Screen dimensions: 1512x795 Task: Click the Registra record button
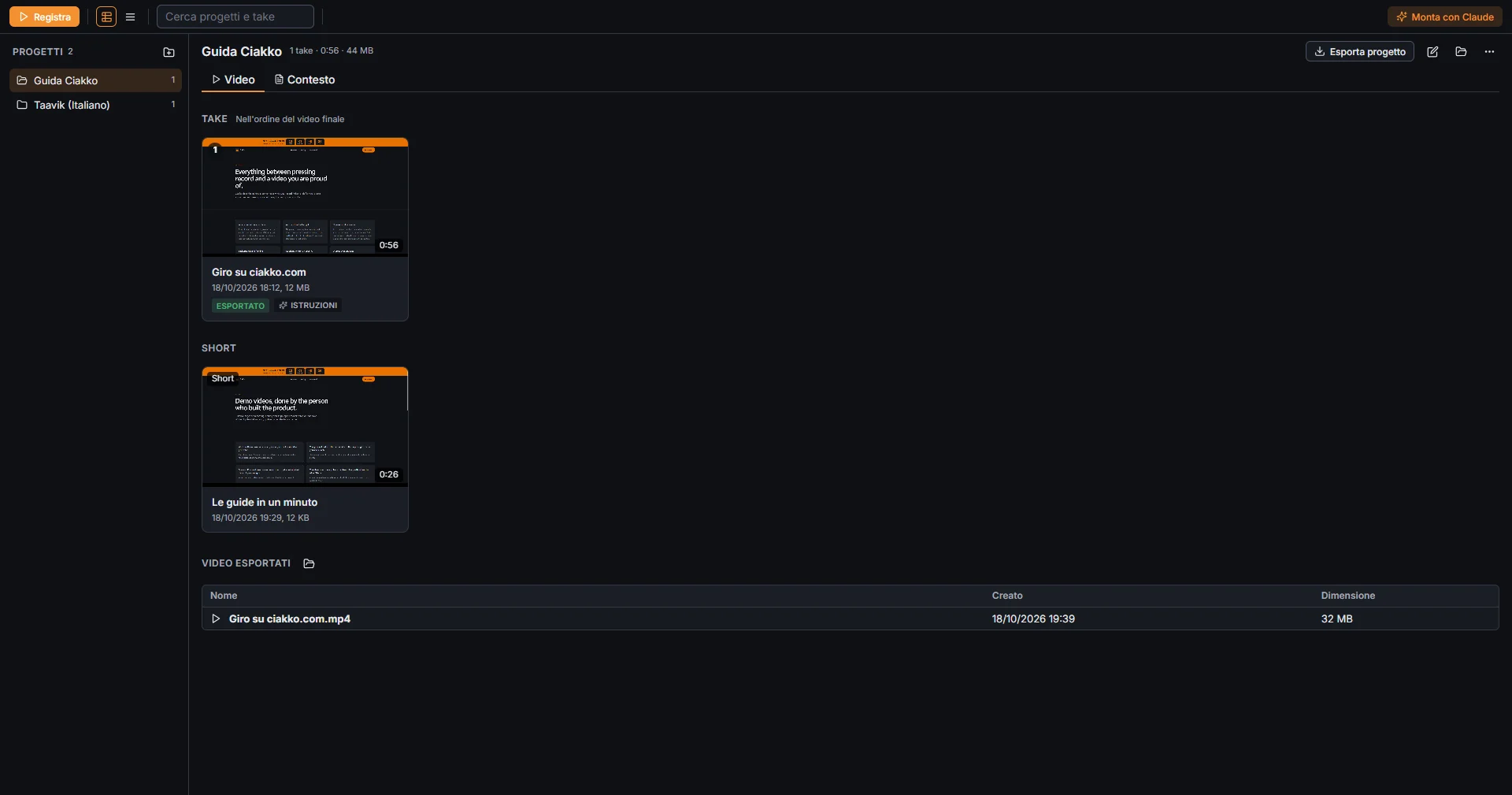pyautogui.click(x=44, y=17)
